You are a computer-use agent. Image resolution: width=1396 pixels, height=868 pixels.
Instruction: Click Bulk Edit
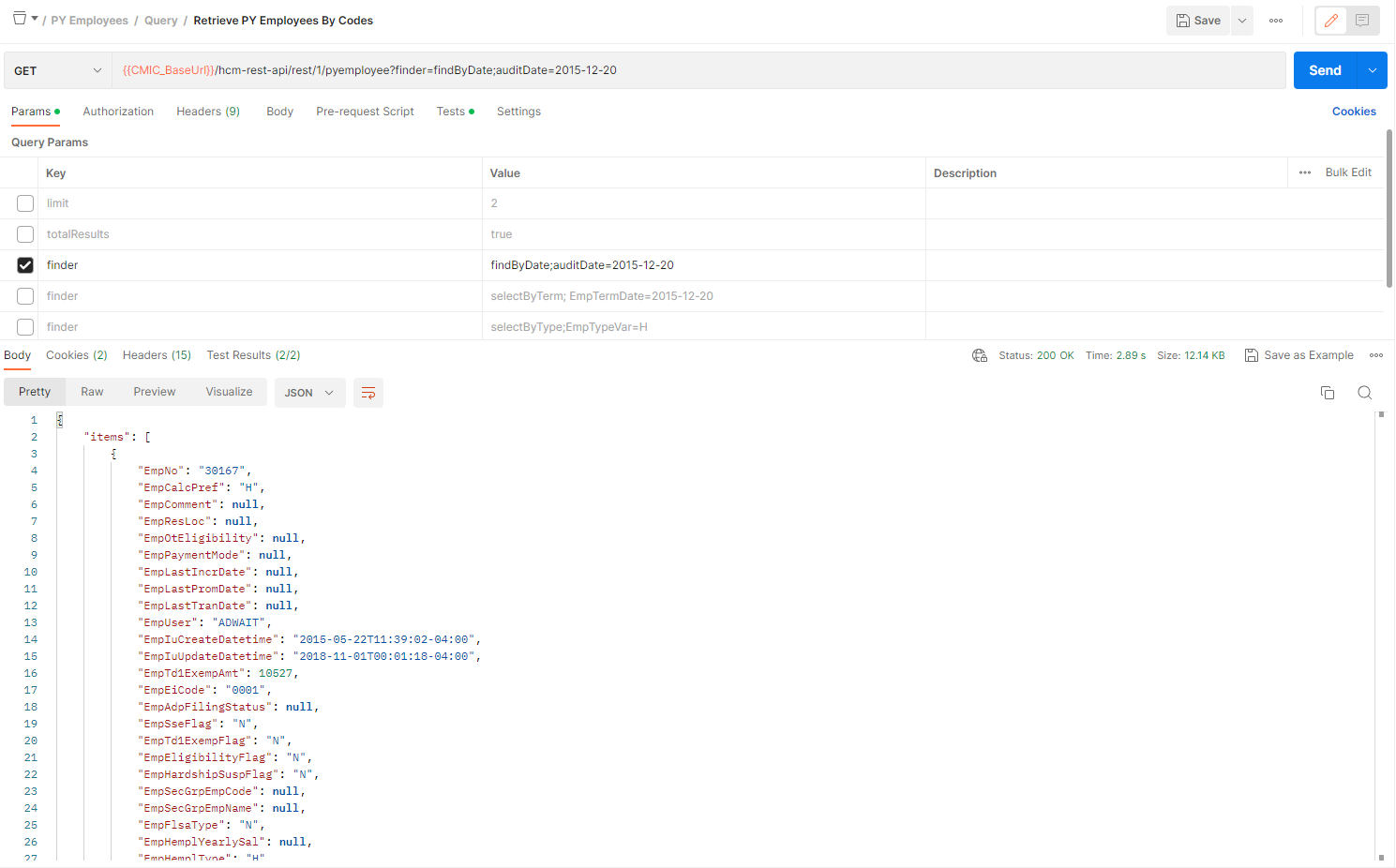tap(1348, 172)
